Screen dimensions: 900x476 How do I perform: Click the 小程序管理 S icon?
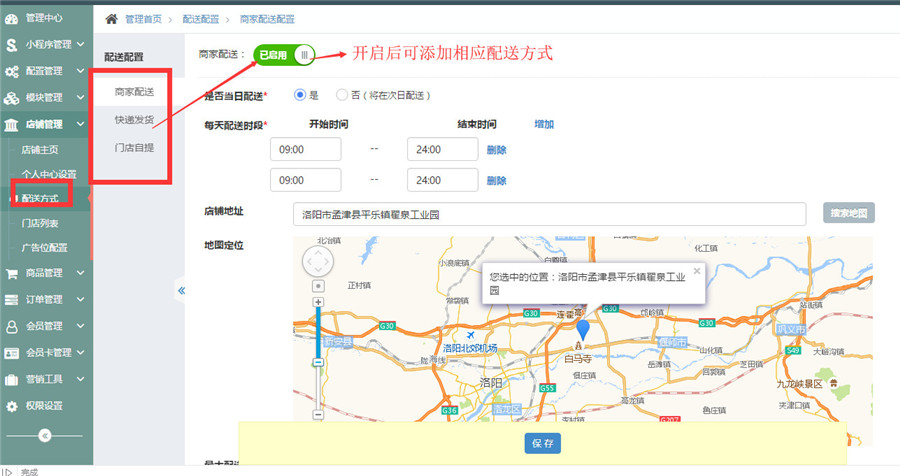click(11, 45)
